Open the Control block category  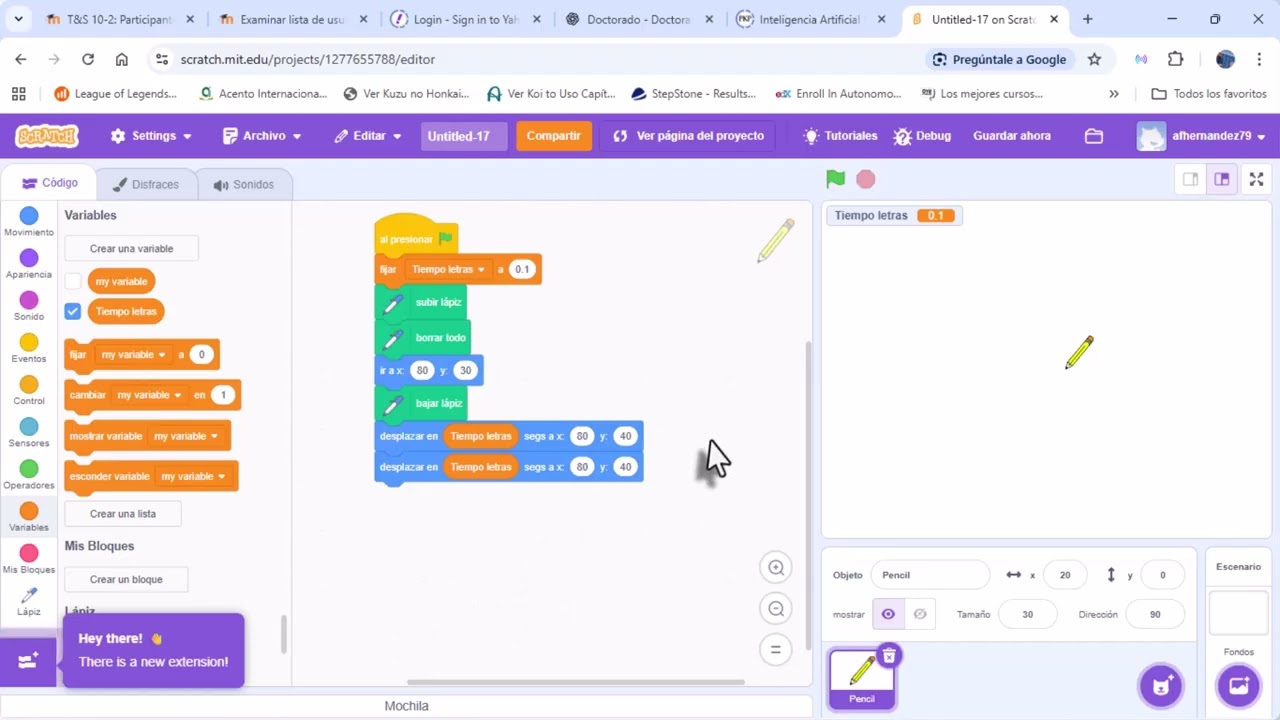coord(29,390)
